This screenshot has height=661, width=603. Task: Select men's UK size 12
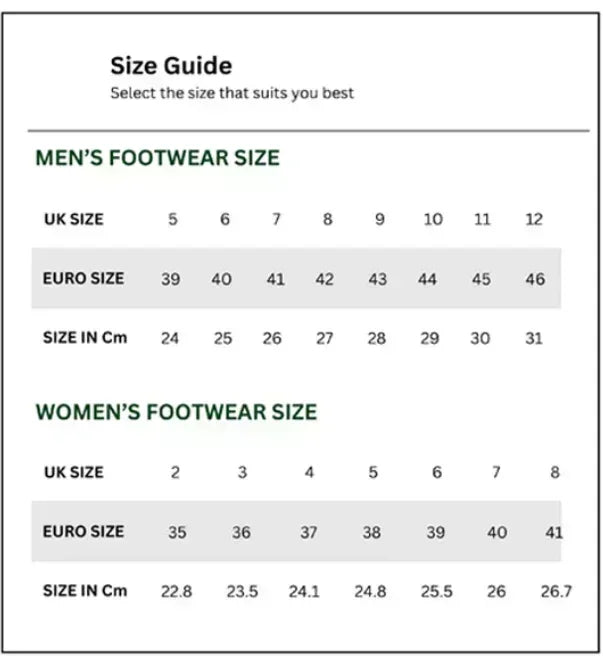[x=534, y=219]
